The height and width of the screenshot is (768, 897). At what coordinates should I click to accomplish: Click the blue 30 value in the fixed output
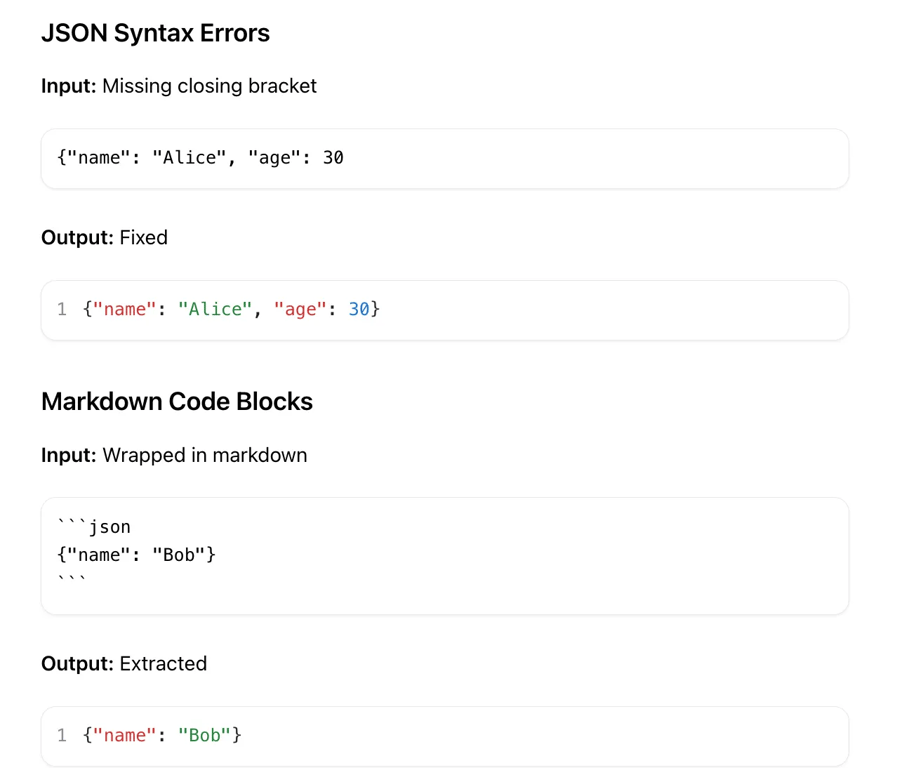pyautogui.click(x=359, y=310)
